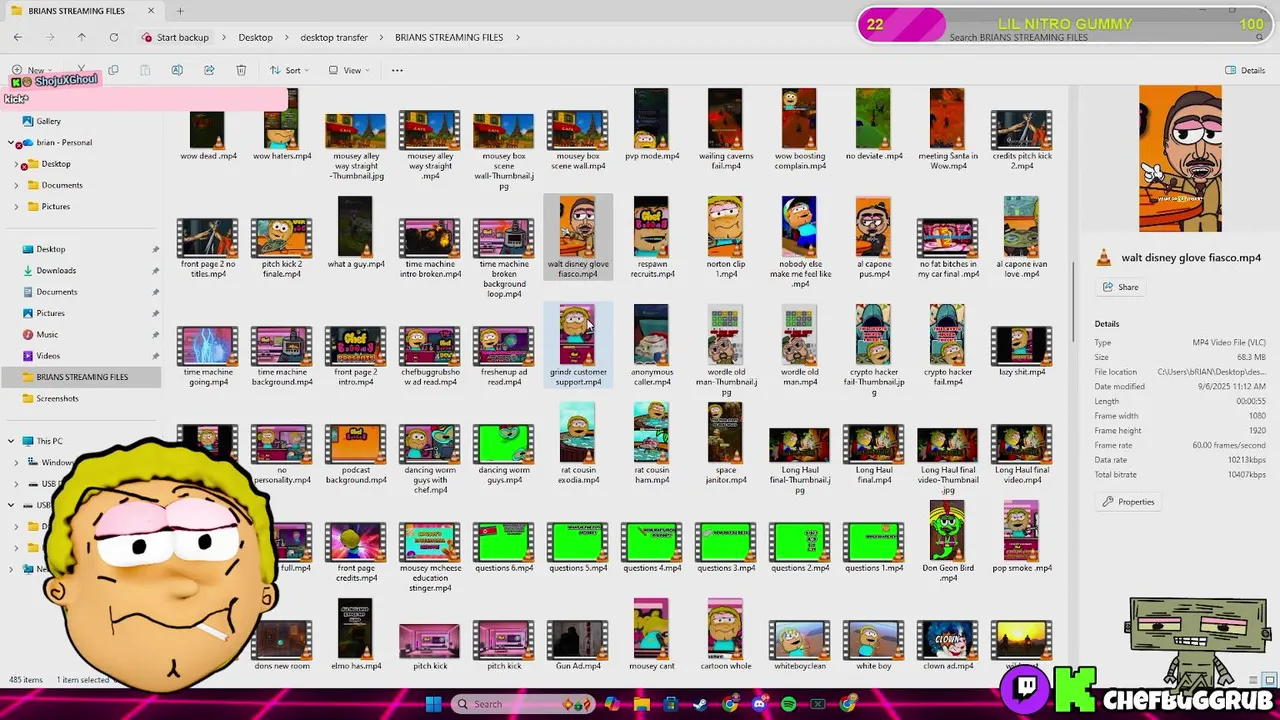
Task: Collapse the This PC tree node
Action: coord(11,441)
